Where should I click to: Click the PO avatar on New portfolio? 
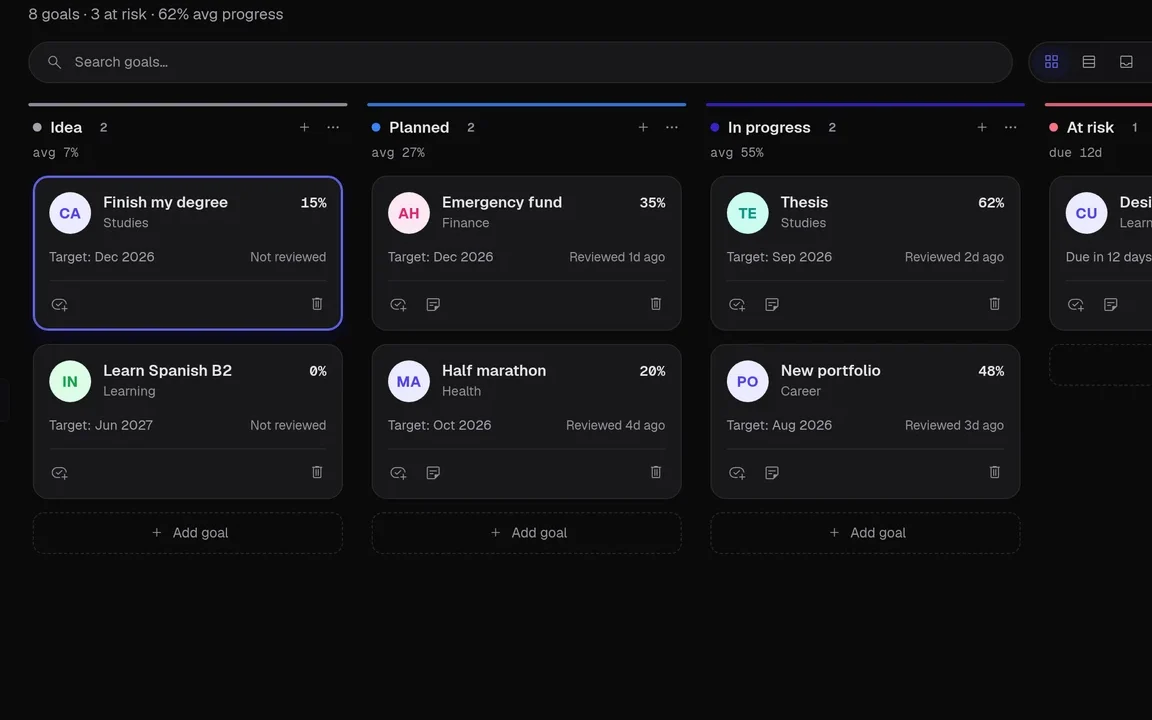tap(747, 381)
